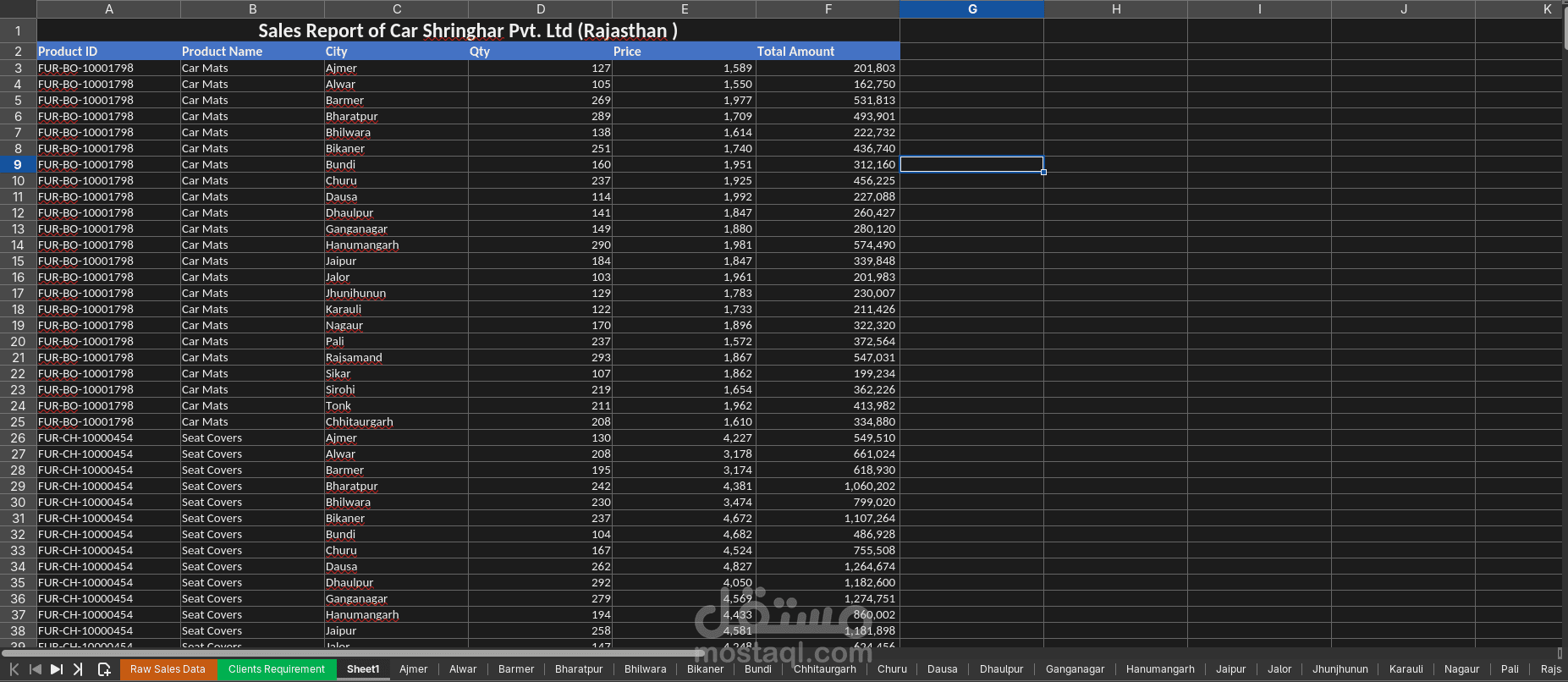Select the Total Amount cell '1,060,202'

pyautogui.click(x=828, y=487)
